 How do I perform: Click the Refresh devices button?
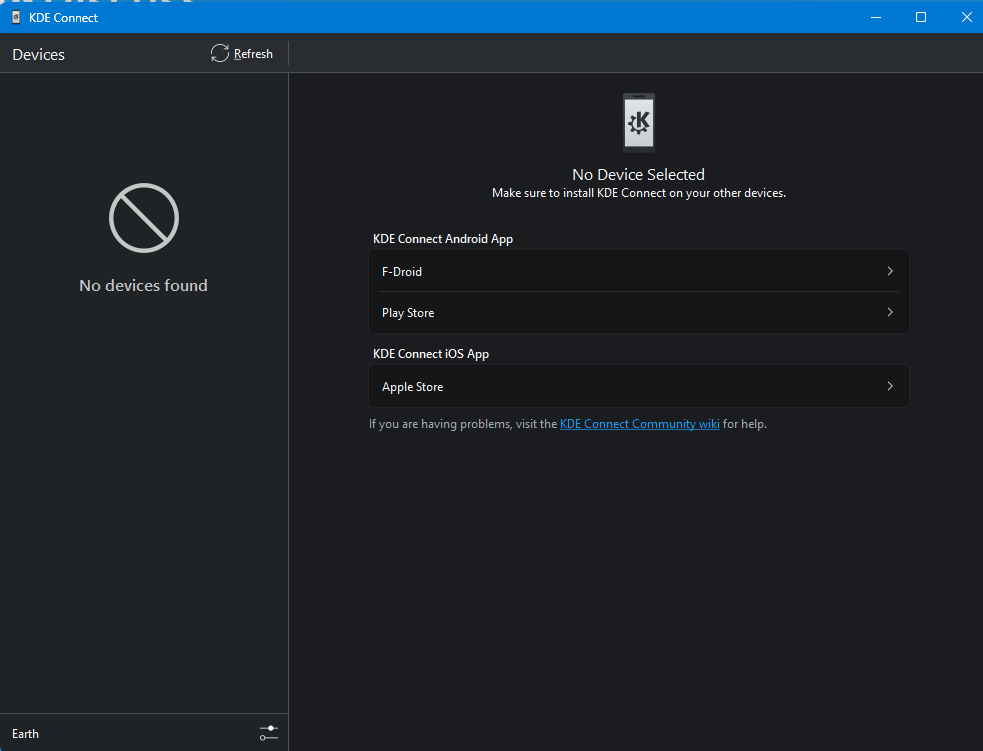click(242, 54)
